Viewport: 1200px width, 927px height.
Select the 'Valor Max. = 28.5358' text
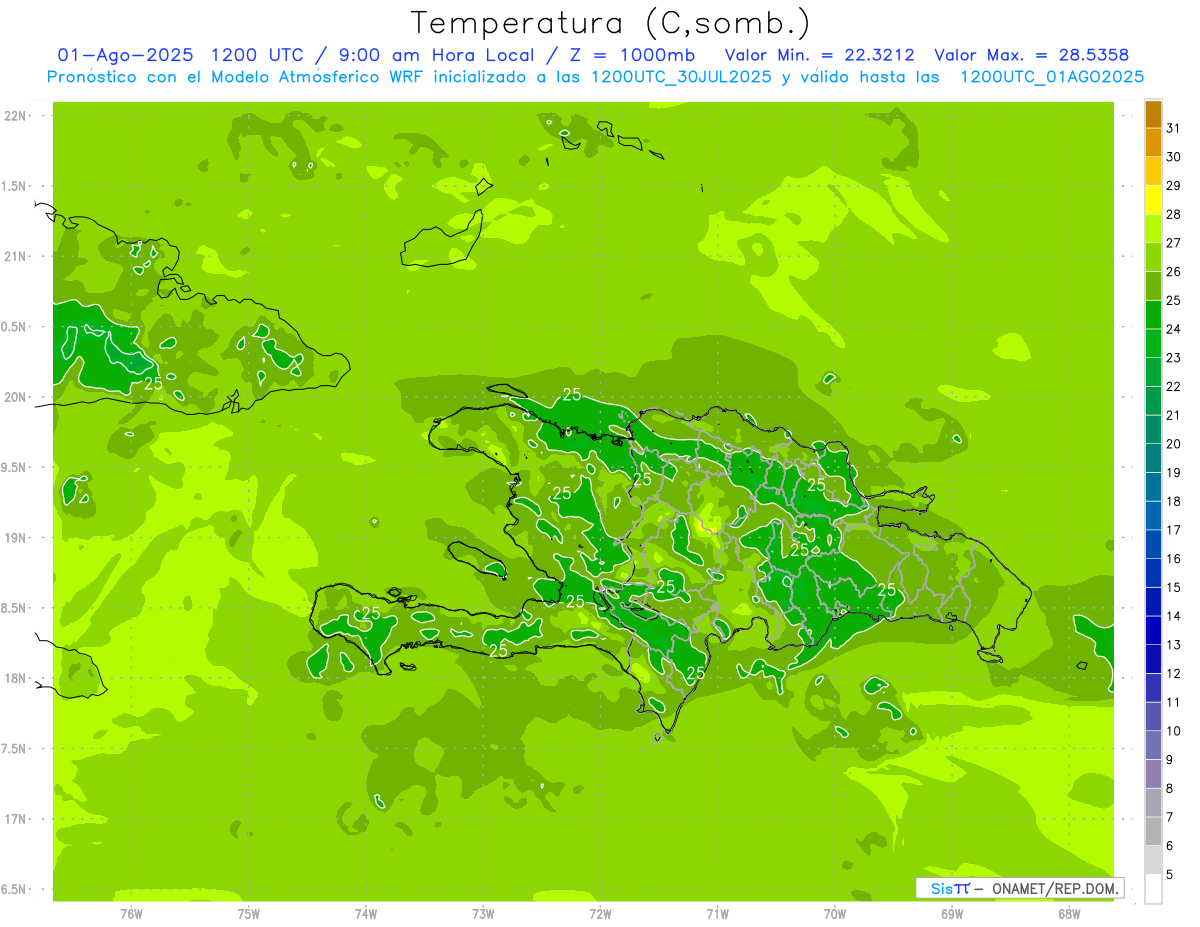coord(1031,55)
